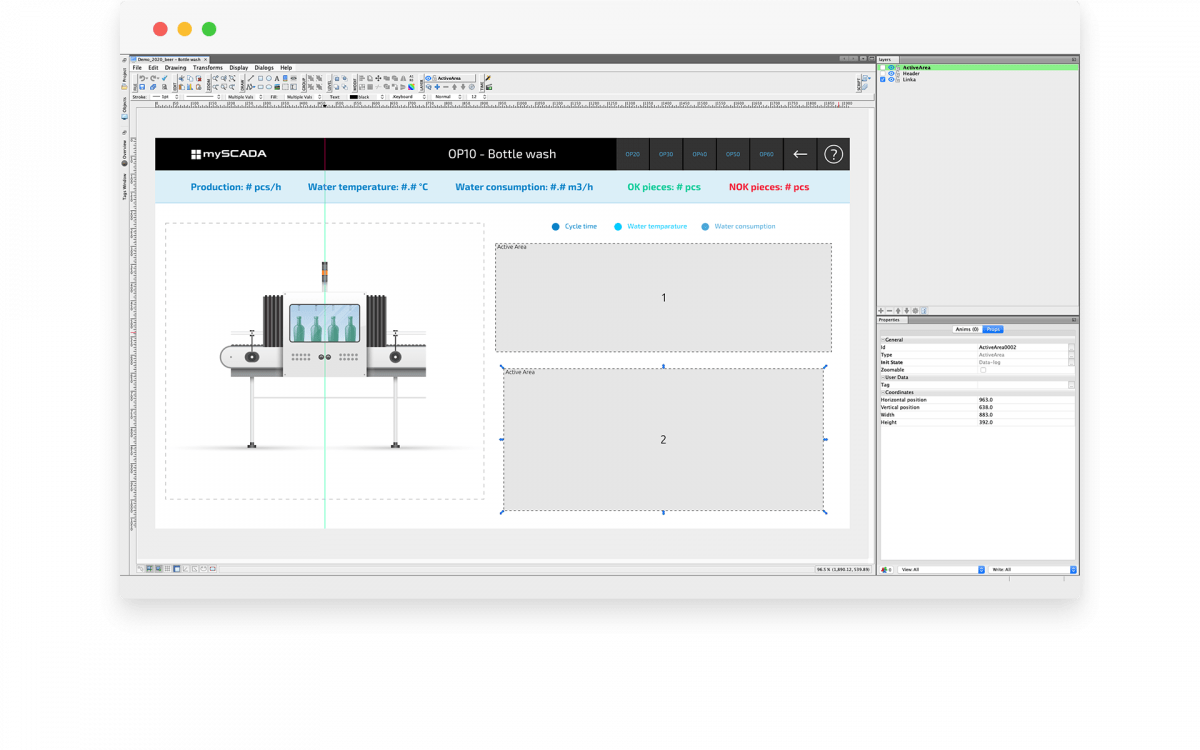The image size is (1200, 750).
Task: Click the black text color swatch
Action: [354, 97]
